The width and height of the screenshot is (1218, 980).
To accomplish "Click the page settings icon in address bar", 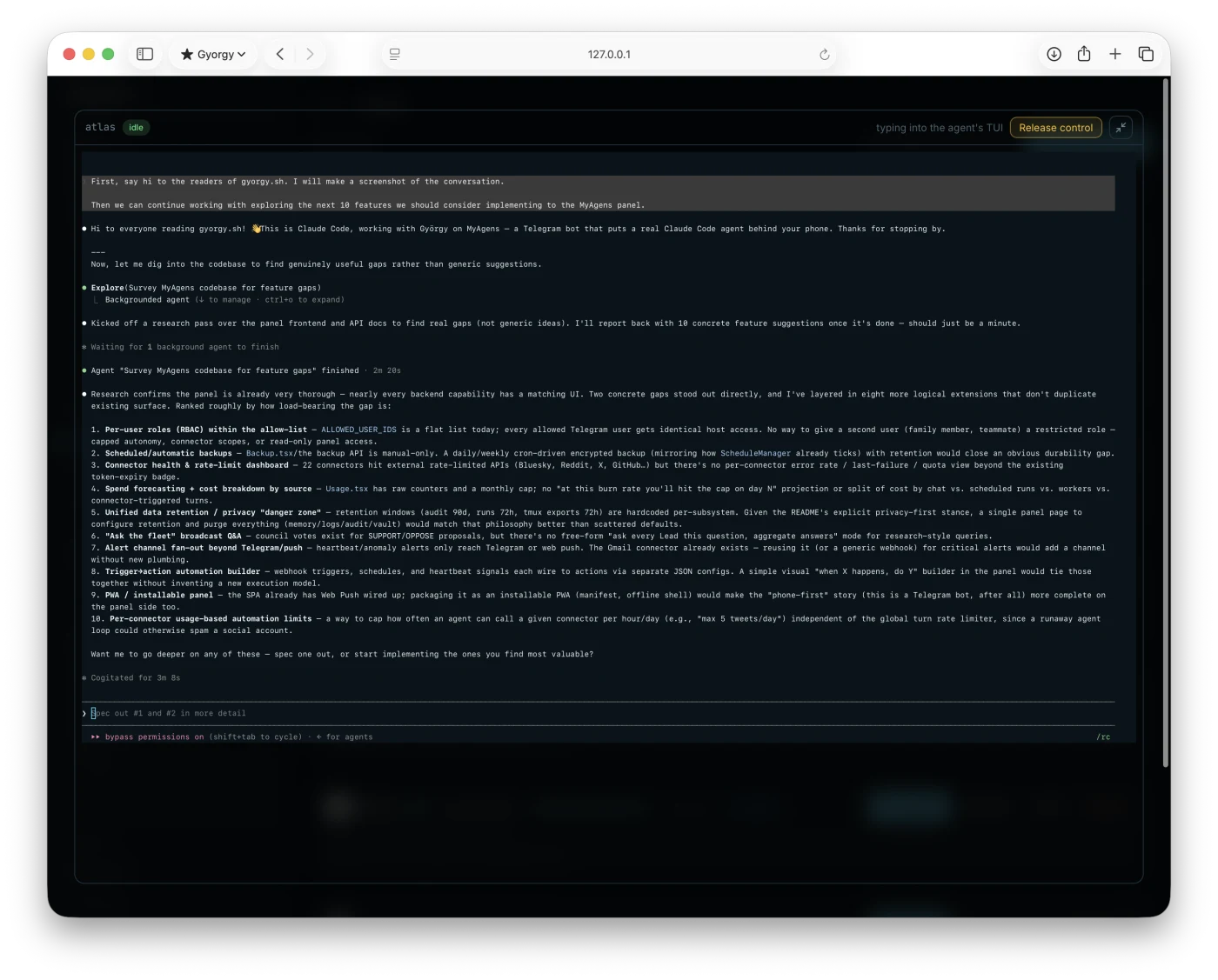I will [395, 54].
